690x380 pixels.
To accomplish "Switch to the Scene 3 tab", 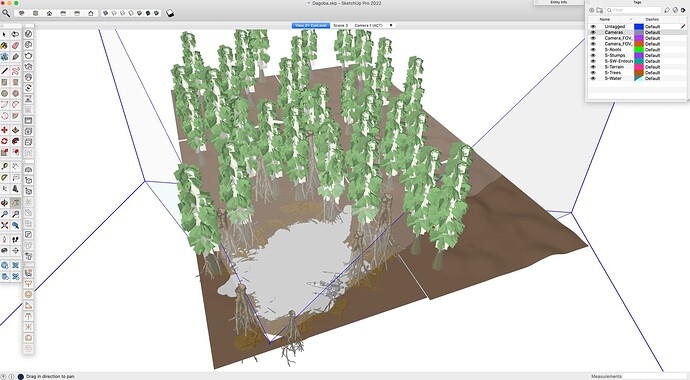I will click(x=340, y=26).
